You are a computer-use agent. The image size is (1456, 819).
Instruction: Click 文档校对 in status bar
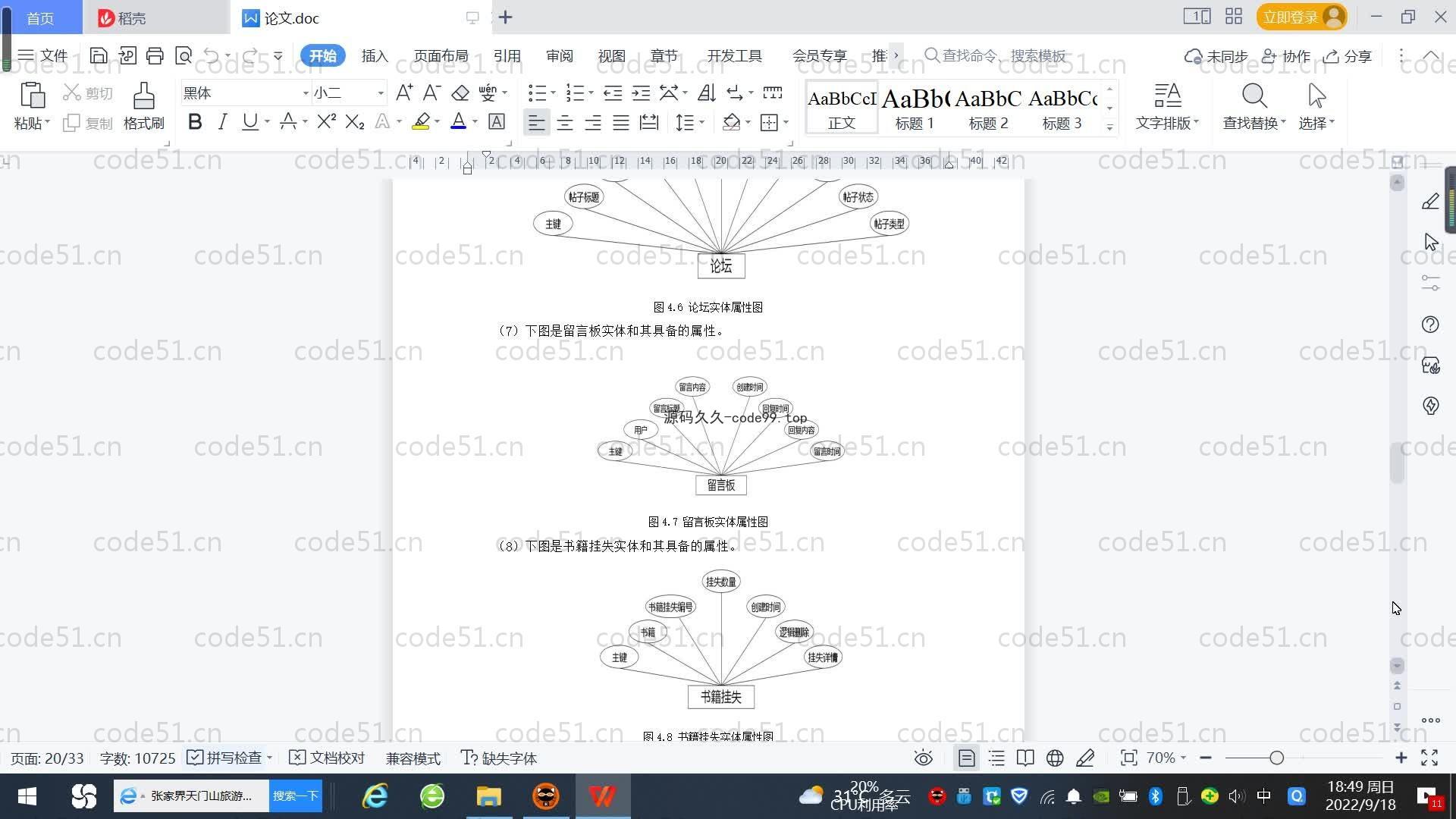(328, 758)
